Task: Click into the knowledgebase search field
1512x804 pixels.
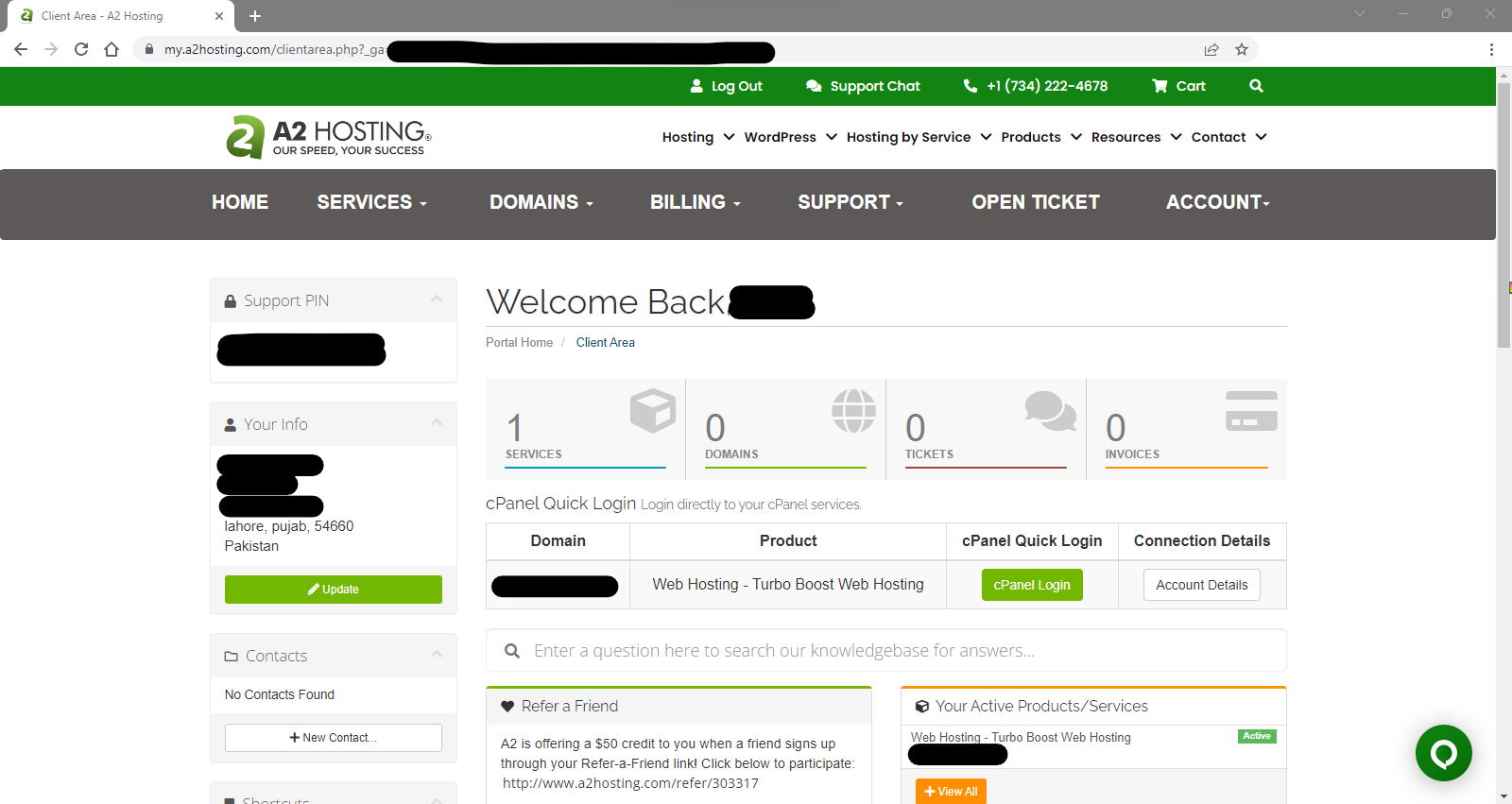Action: (x=886, y=651)
